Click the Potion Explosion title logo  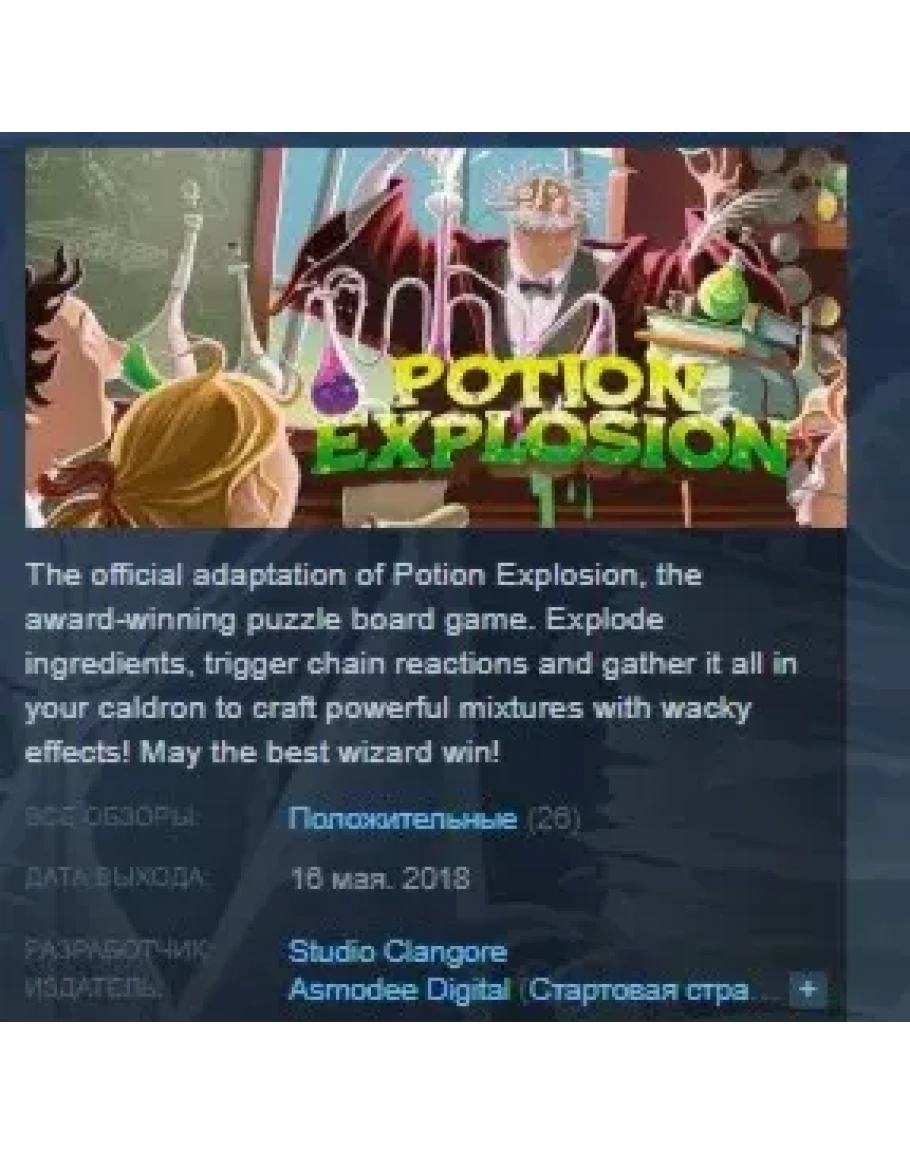[545, 420]
